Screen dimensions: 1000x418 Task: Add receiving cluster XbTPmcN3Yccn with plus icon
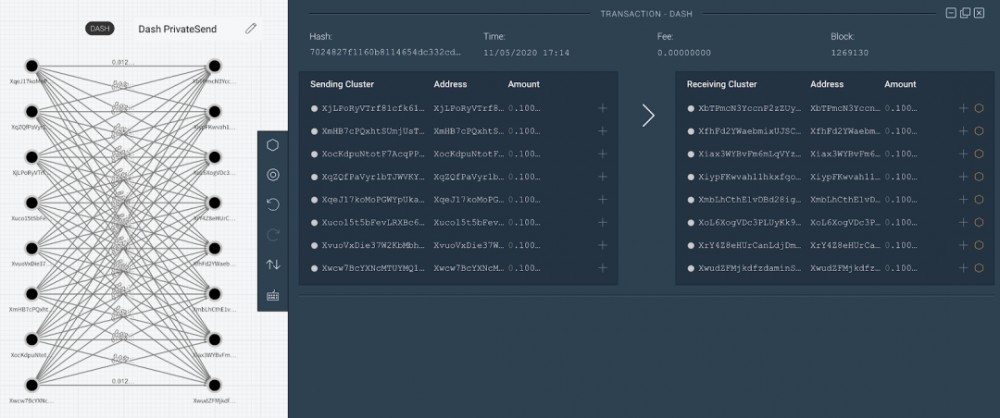click(964, 108)
